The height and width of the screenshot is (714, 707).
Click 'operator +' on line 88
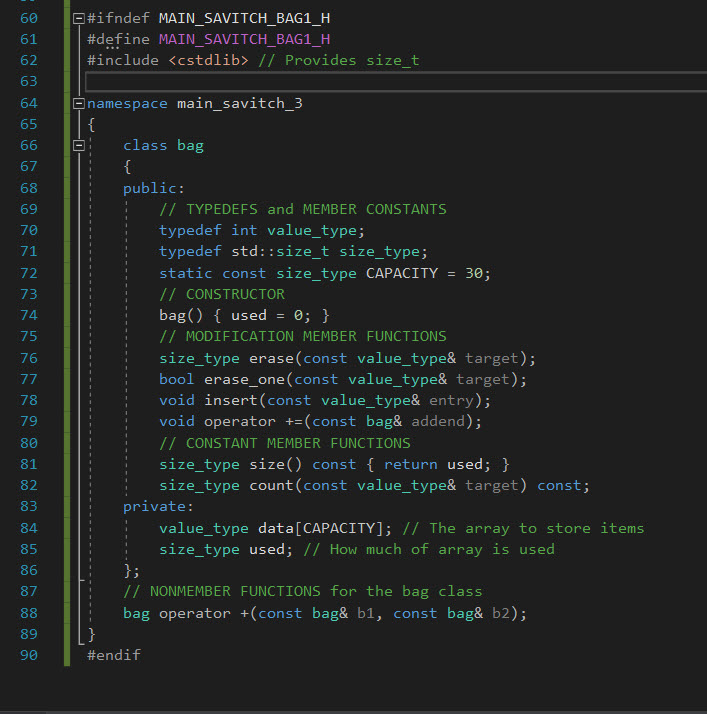[203, 613]
